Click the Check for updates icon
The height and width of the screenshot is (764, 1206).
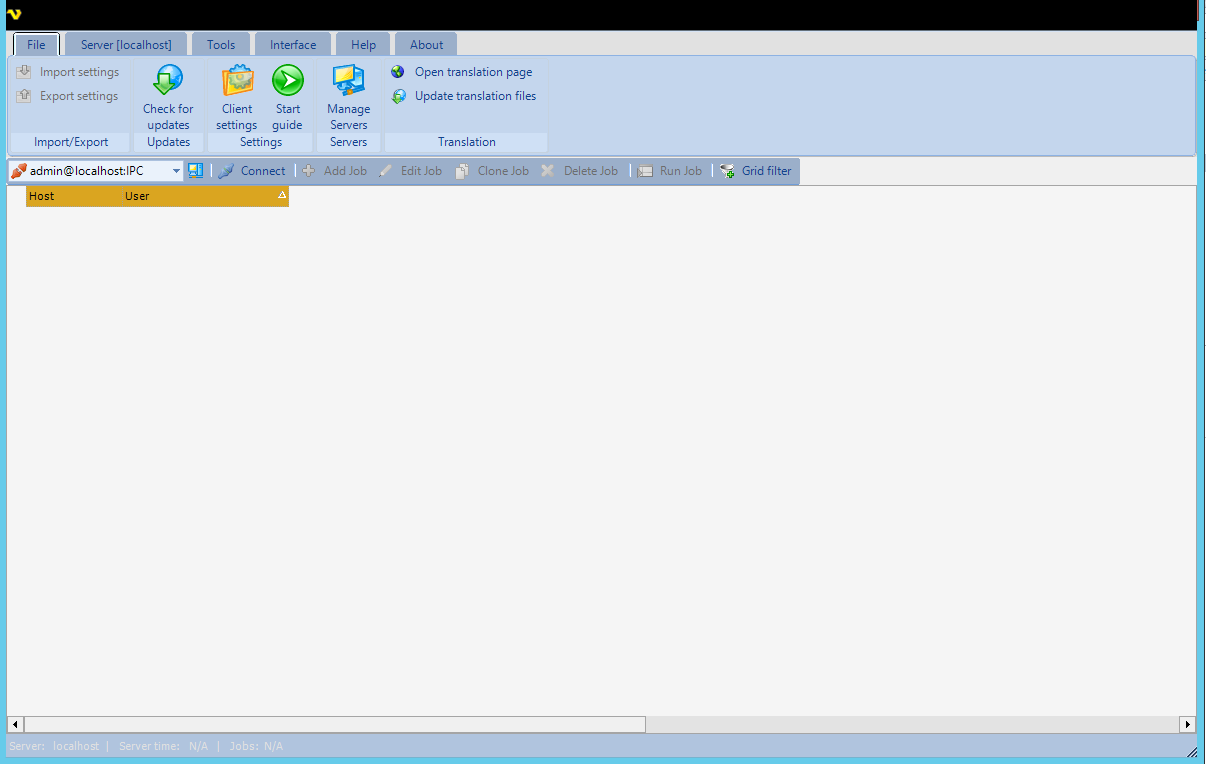168,81
